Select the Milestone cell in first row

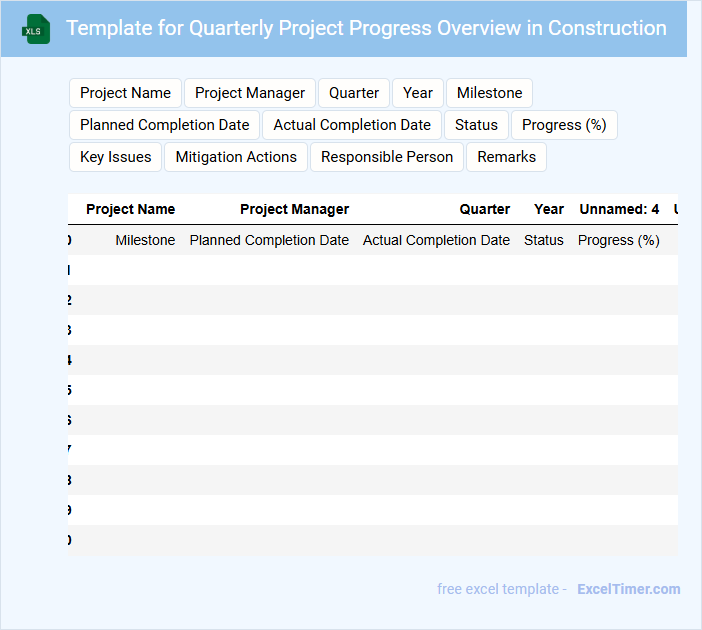tap(145, 240)
